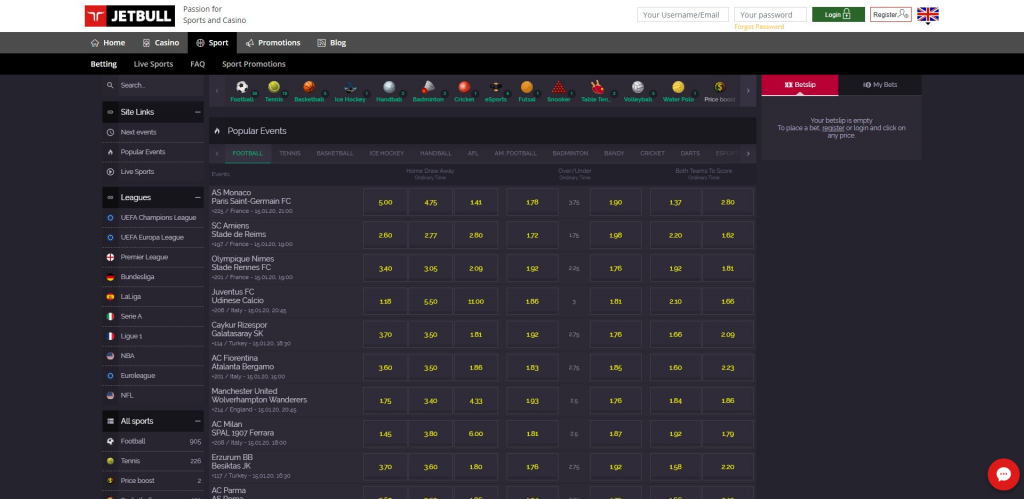The image size is (1024, 499).
Task: Open the Promotions menu
Action: click(273, 42)
